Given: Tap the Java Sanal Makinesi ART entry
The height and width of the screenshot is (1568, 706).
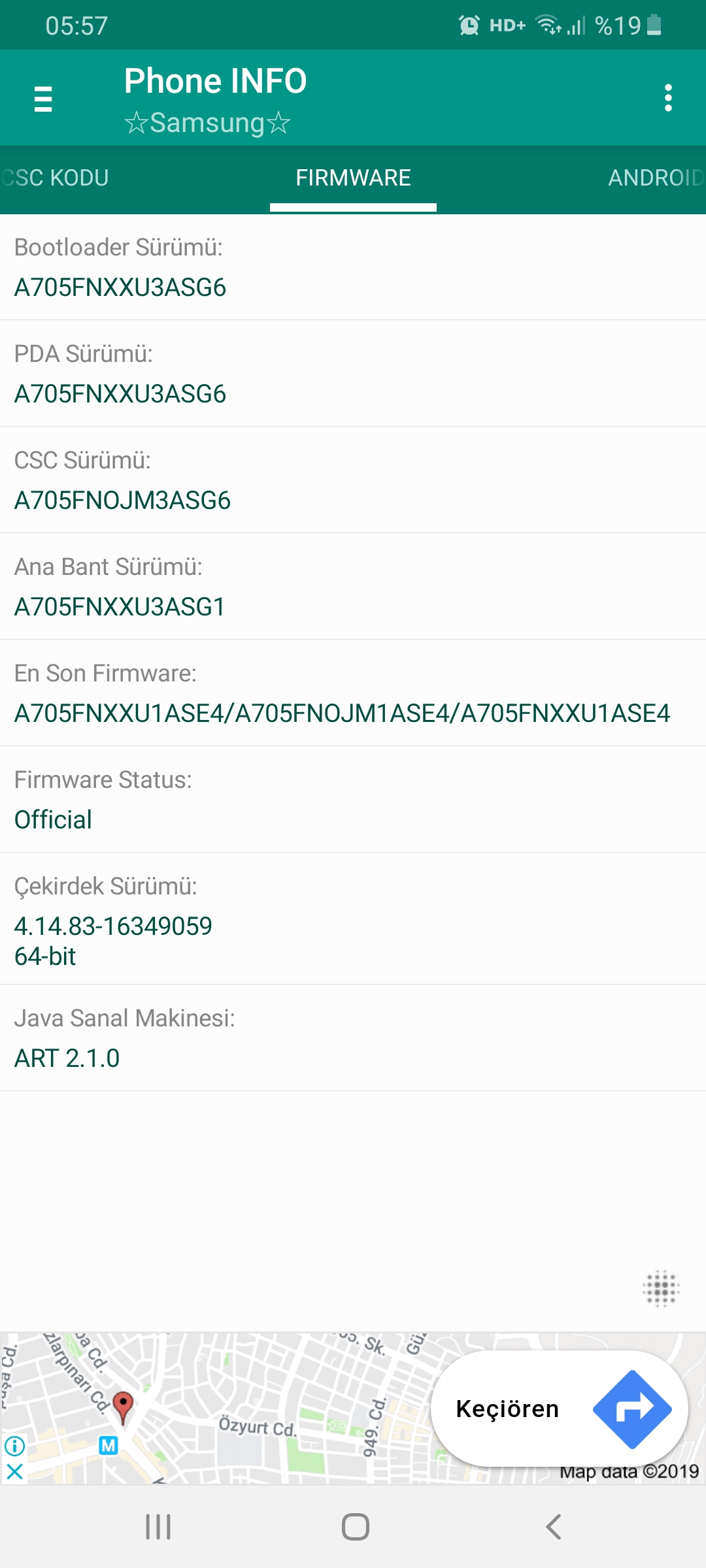Looking at the screenshot, I should 353,1037.
